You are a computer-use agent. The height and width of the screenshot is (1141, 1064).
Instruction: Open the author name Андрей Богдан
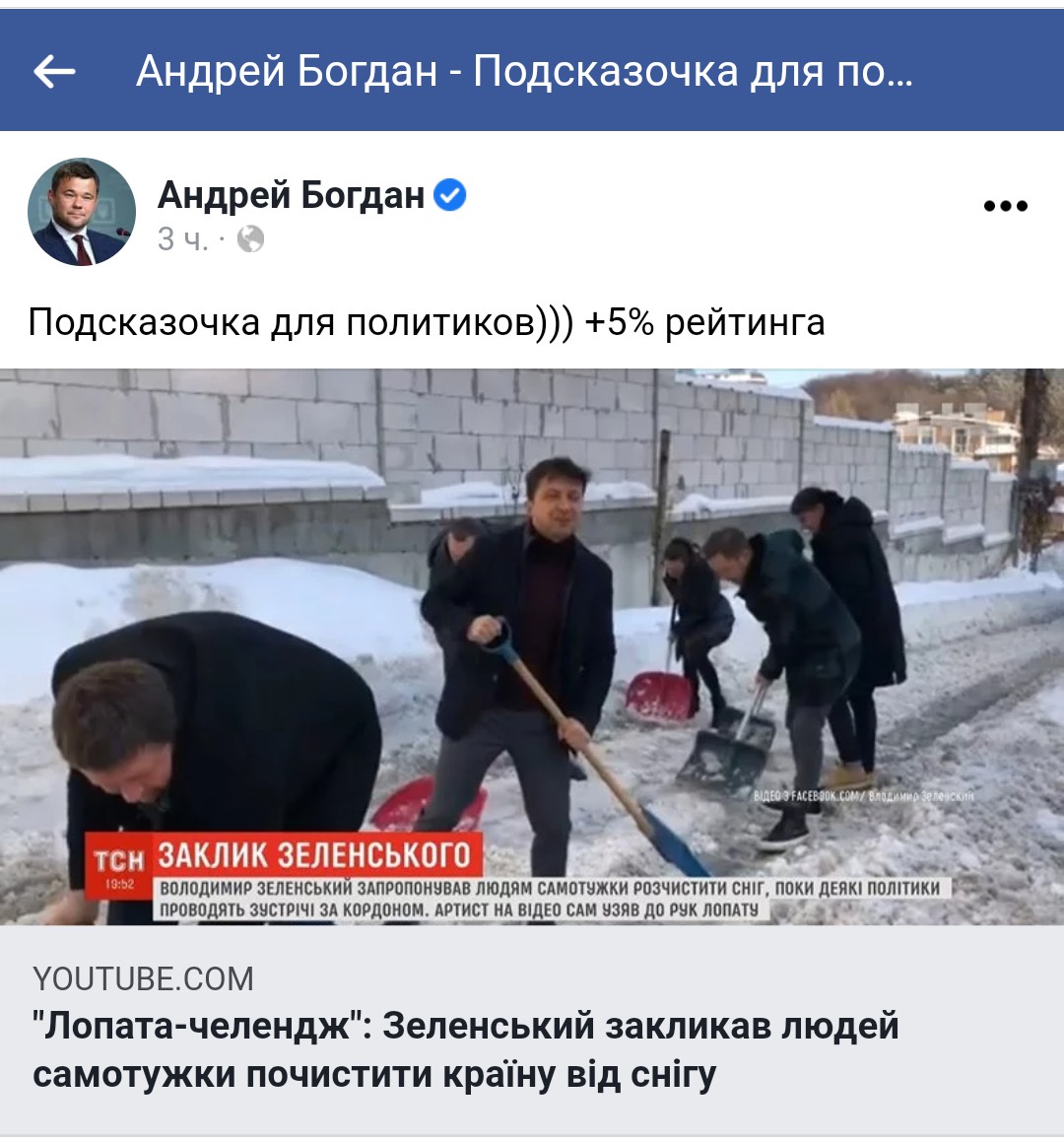click(291, 195)
